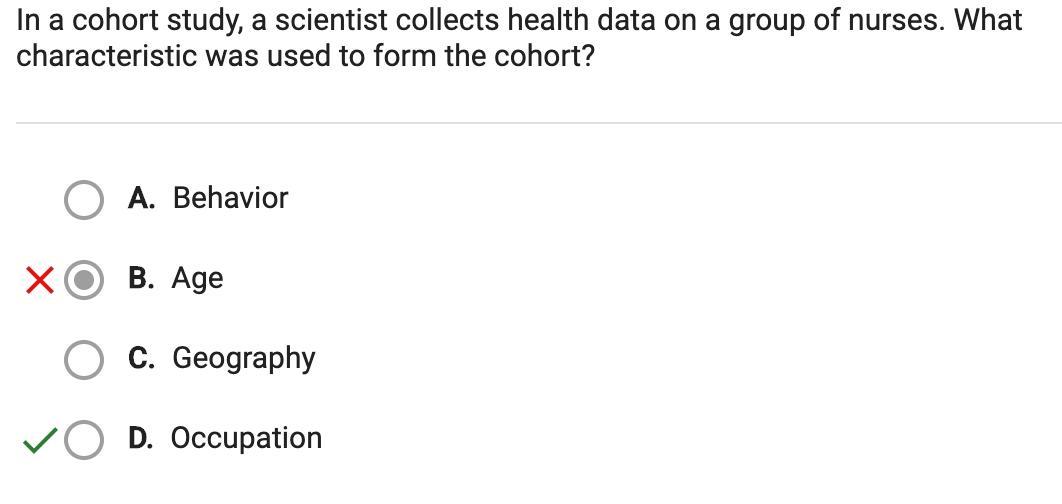Click the "Behavior" answer text
The height and width of the screenshot is (504, 1062).
(x=230, y=198)
